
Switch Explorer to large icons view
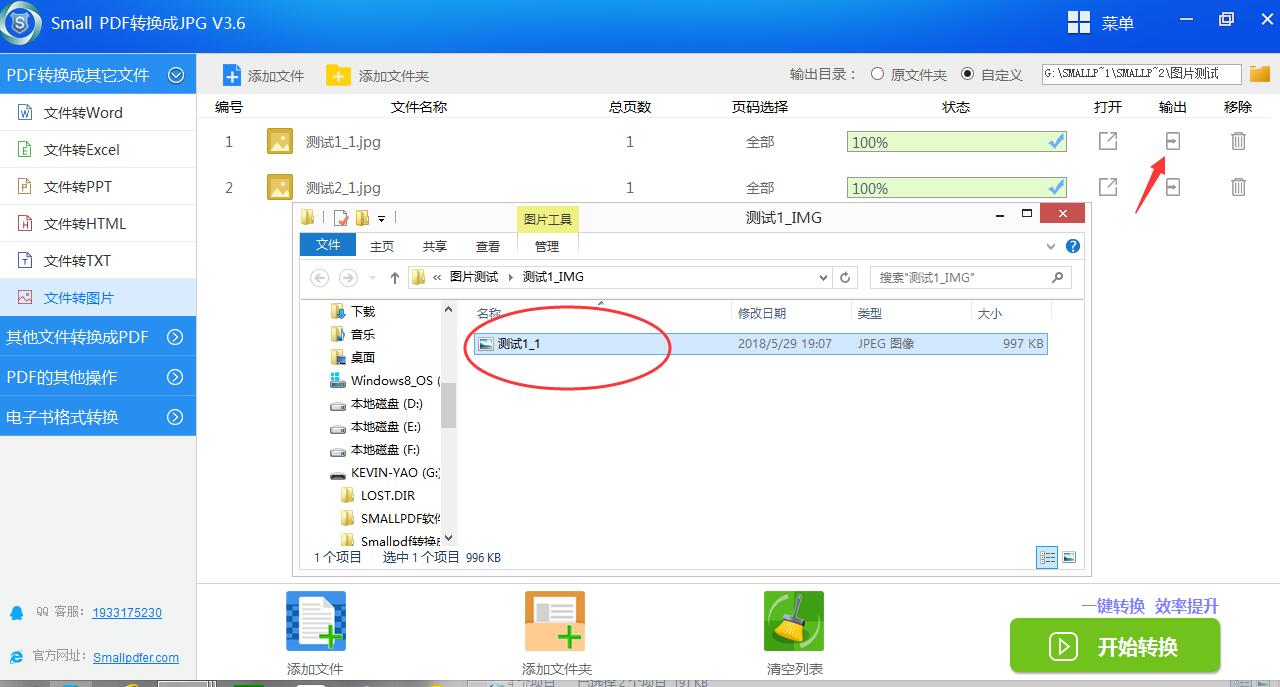coord(1069,558)
